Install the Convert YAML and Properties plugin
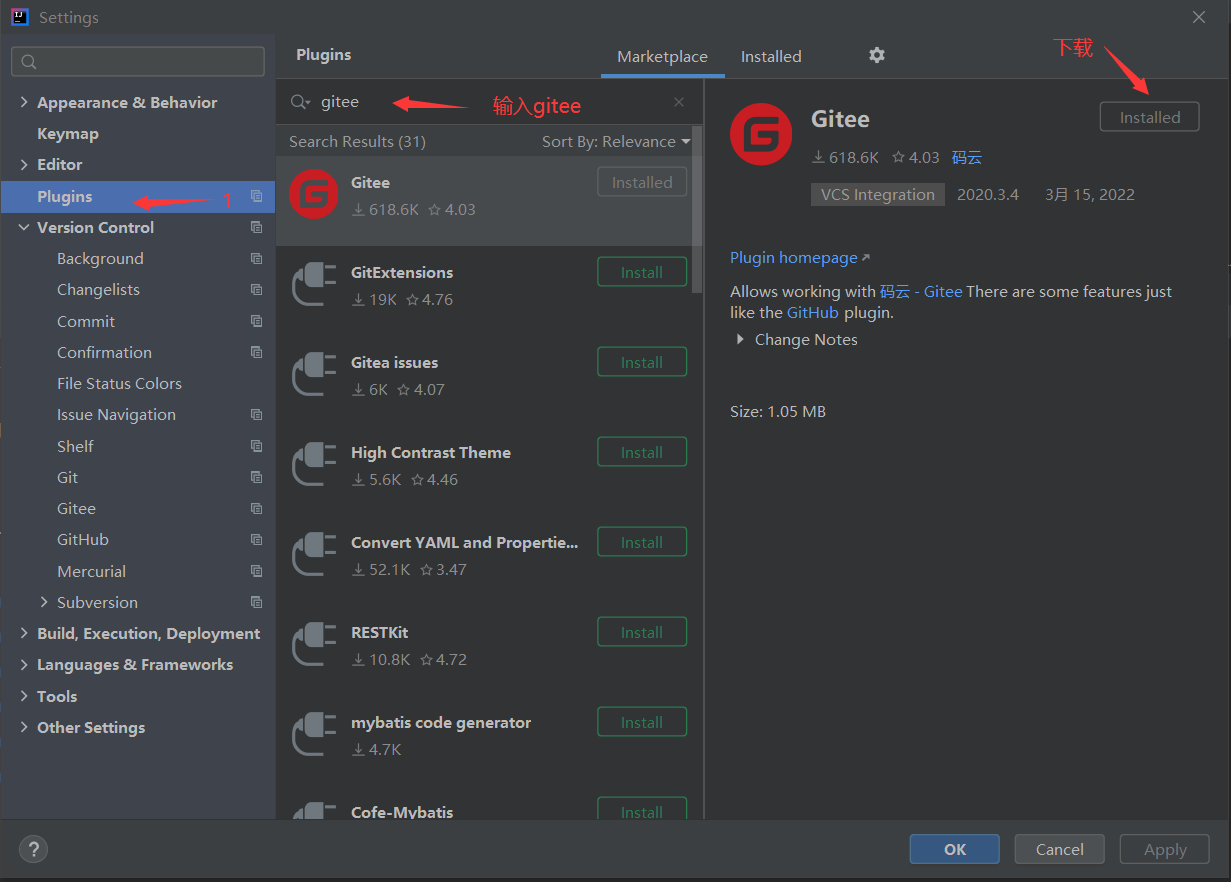 point(642,542)
